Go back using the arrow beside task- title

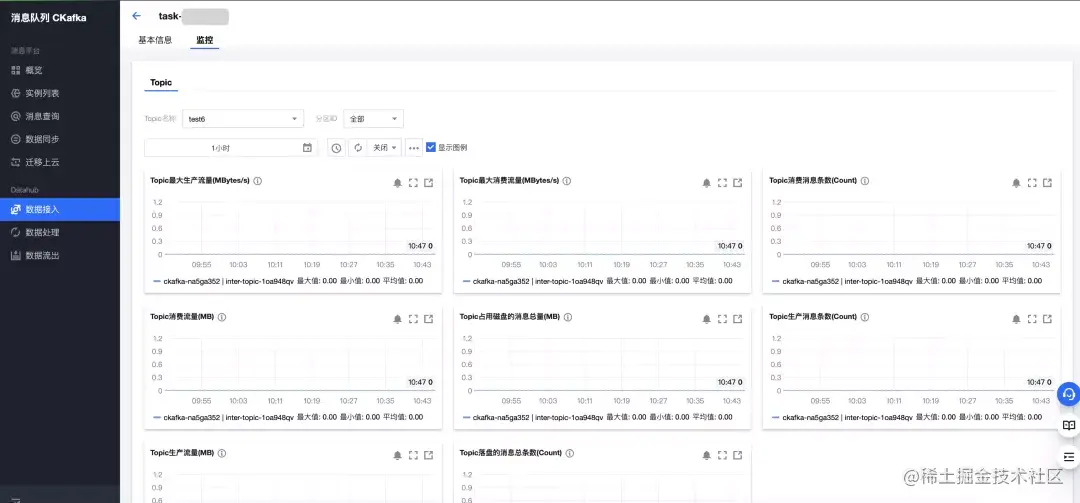coord(136,16)
